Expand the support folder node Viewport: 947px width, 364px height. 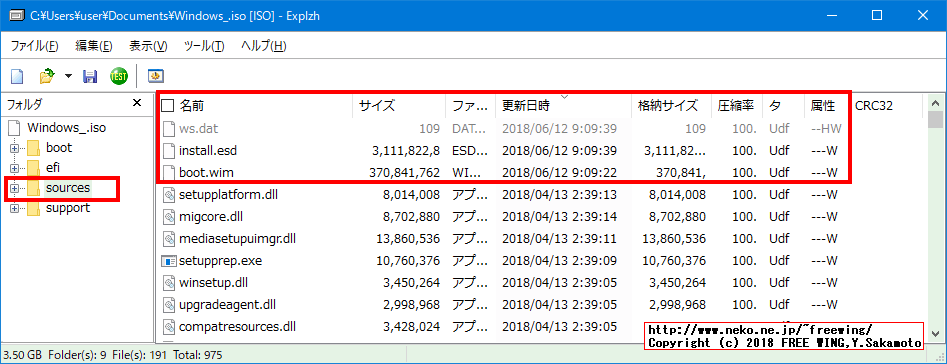pyautogui.click(x=14, y=208)
